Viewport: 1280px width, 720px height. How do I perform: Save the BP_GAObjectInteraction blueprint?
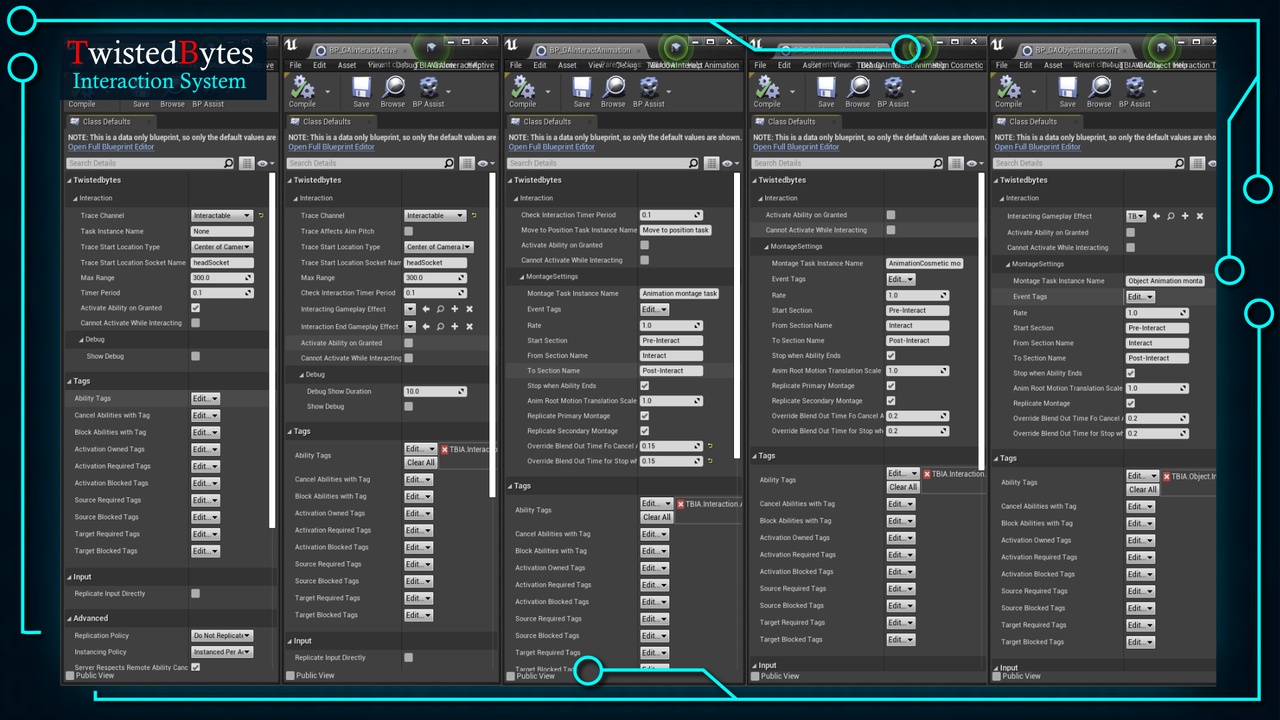click(1067, 91)
